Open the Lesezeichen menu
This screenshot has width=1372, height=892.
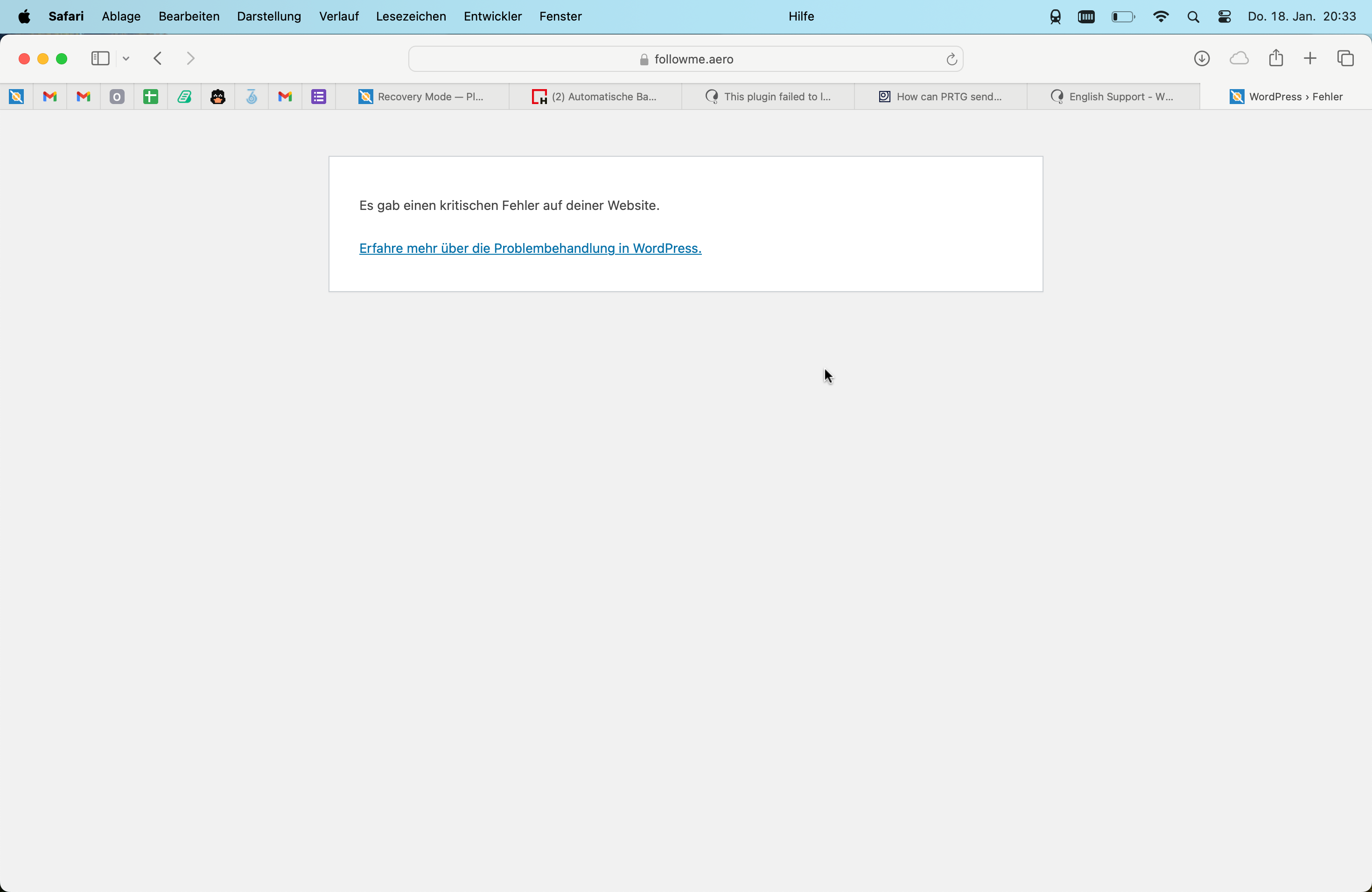(x=411, y=17)
